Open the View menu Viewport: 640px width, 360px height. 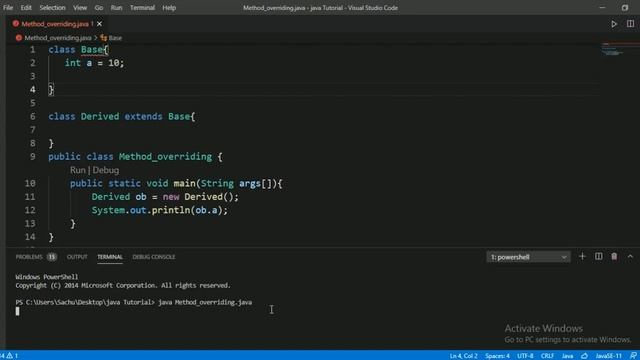click(80, 8)
